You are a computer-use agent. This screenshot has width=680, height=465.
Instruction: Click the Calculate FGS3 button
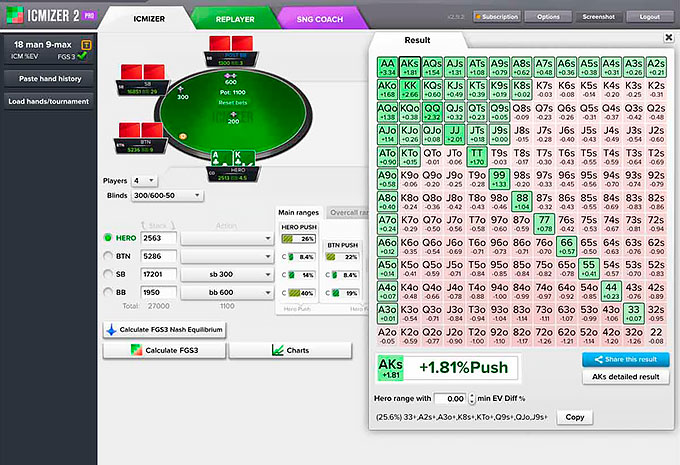click(165, 350)
